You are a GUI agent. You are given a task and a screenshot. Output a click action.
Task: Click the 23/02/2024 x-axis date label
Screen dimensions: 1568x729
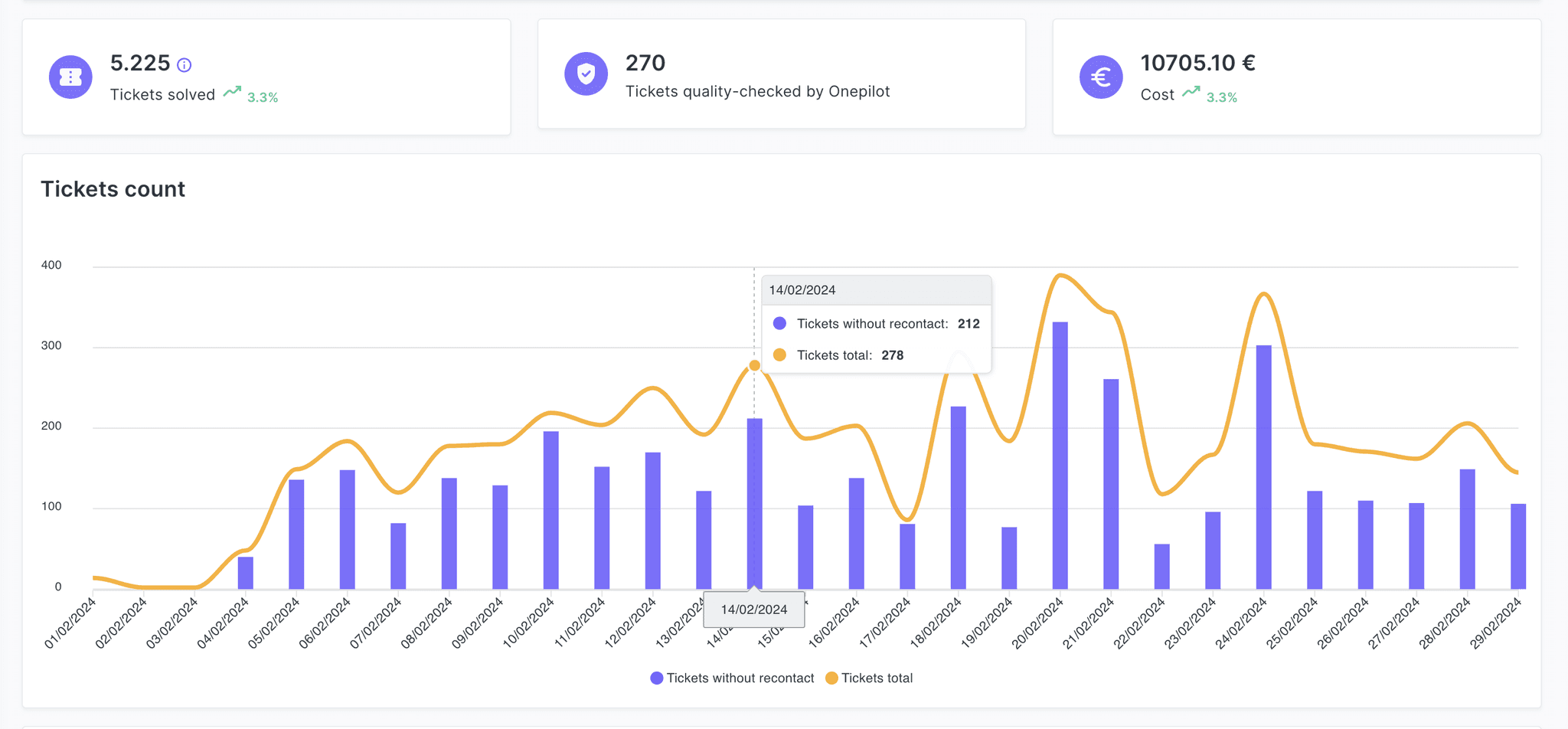(1191, 623)
